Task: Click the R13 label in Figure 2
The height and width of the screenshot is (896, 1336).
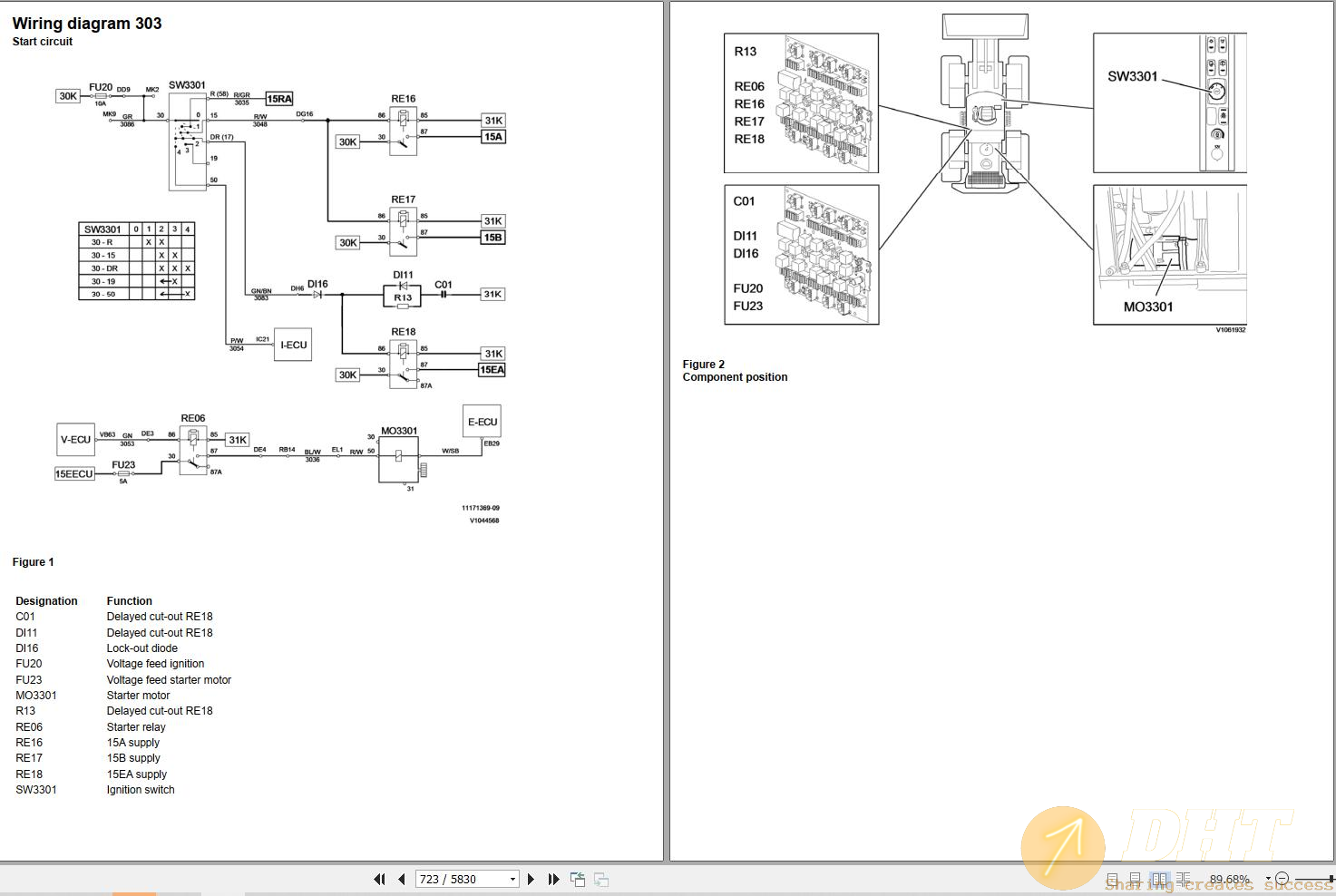Action: pyautogui.click(x=746, y=52)
